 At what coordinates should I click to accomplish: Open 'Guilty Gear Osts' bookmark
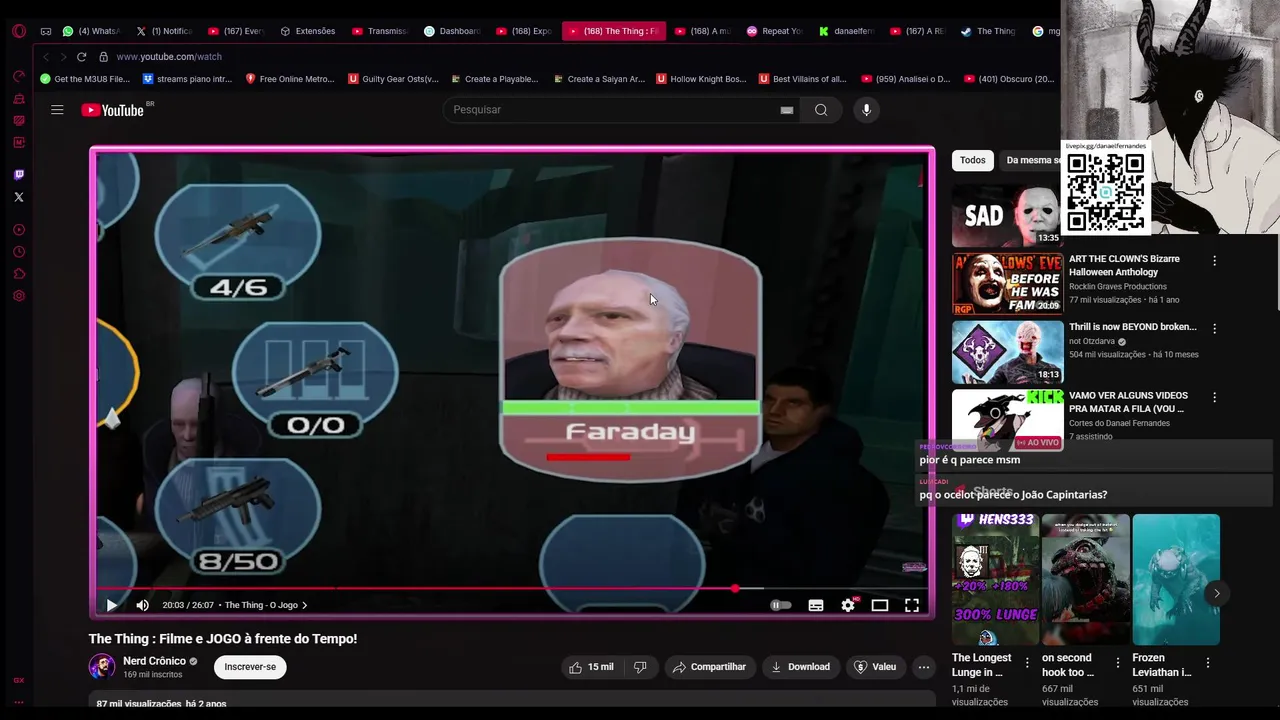click(393, 79)
